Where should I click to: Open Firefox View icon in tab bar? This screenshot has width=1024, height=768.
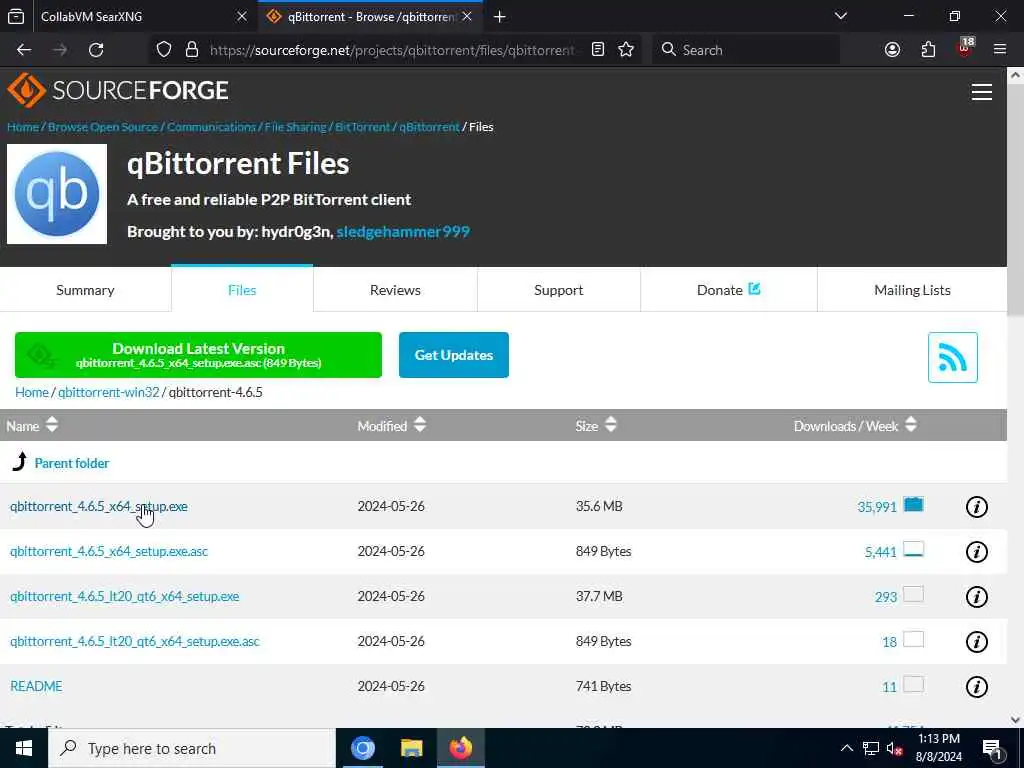[16, 16]
